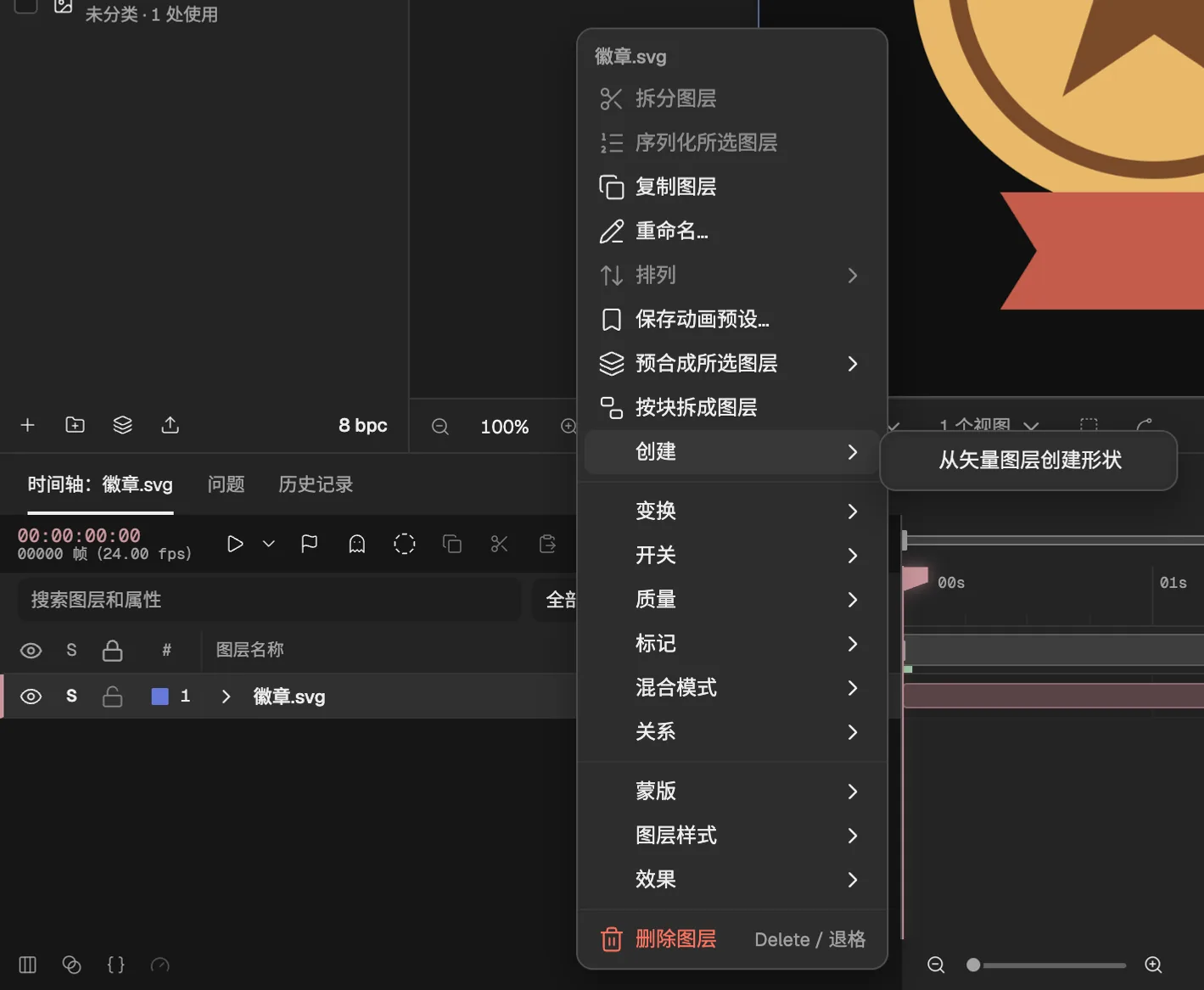The image size is (1204, 990).
Task: Expand the 预合成所选图层 submenu
Action: 731,364
